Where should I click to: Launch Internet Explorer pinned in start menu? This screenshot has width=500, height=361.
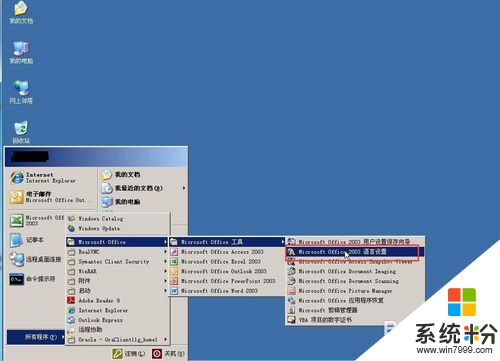51,178
